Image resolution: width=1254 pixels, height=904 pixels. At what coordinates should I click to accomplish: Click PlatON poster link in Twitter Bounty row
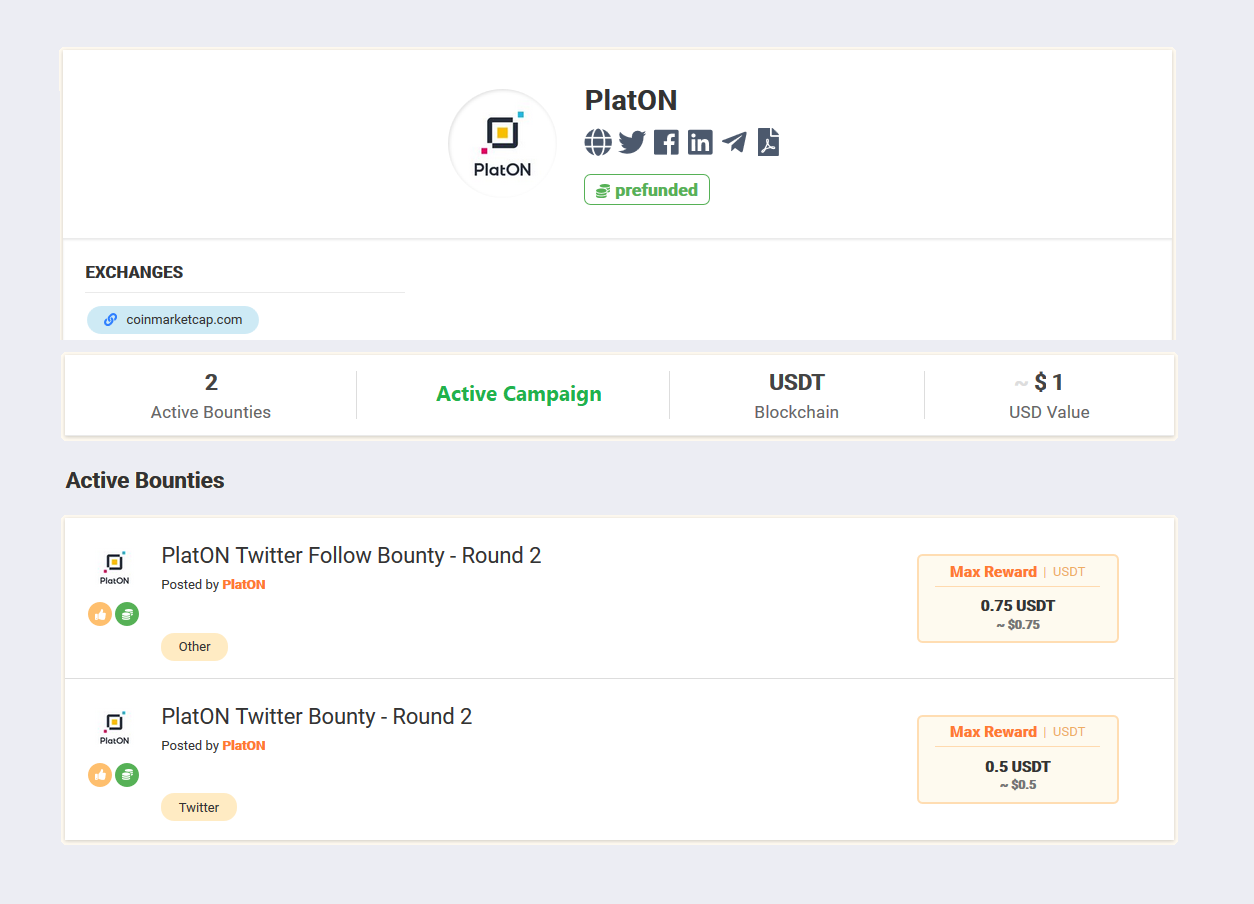point(244,746)
